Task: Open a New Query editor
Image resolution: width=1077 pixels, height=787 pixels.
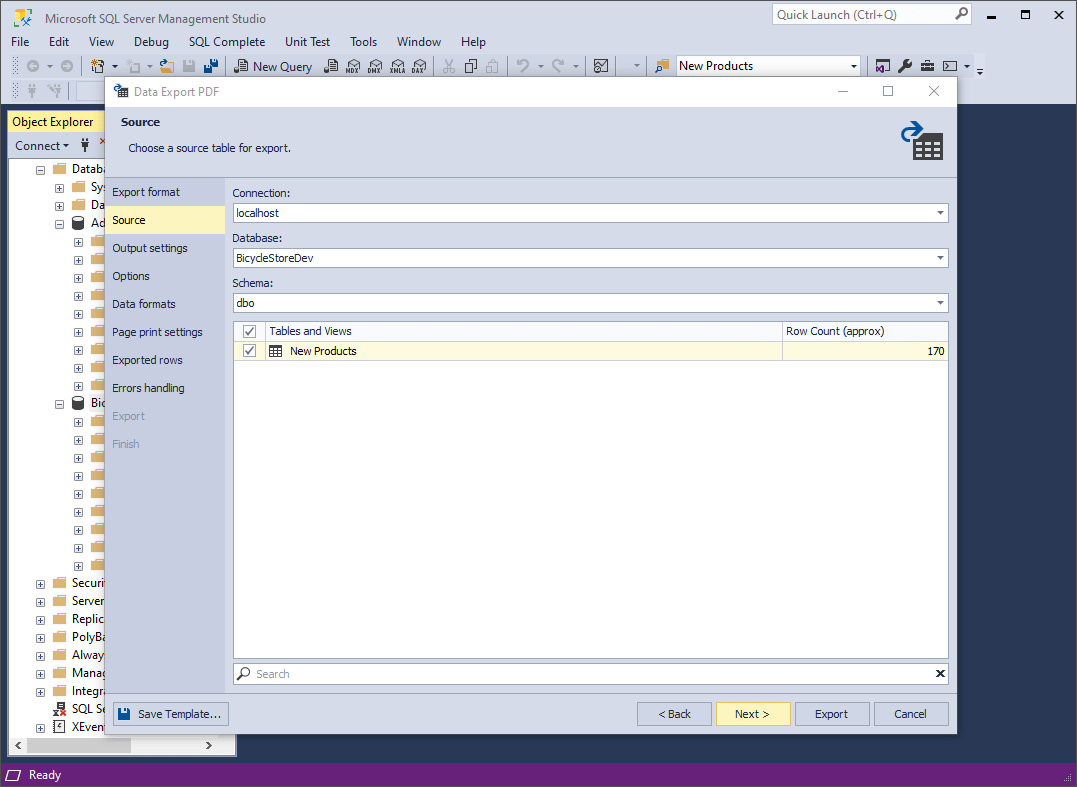Action: point(273,66)
